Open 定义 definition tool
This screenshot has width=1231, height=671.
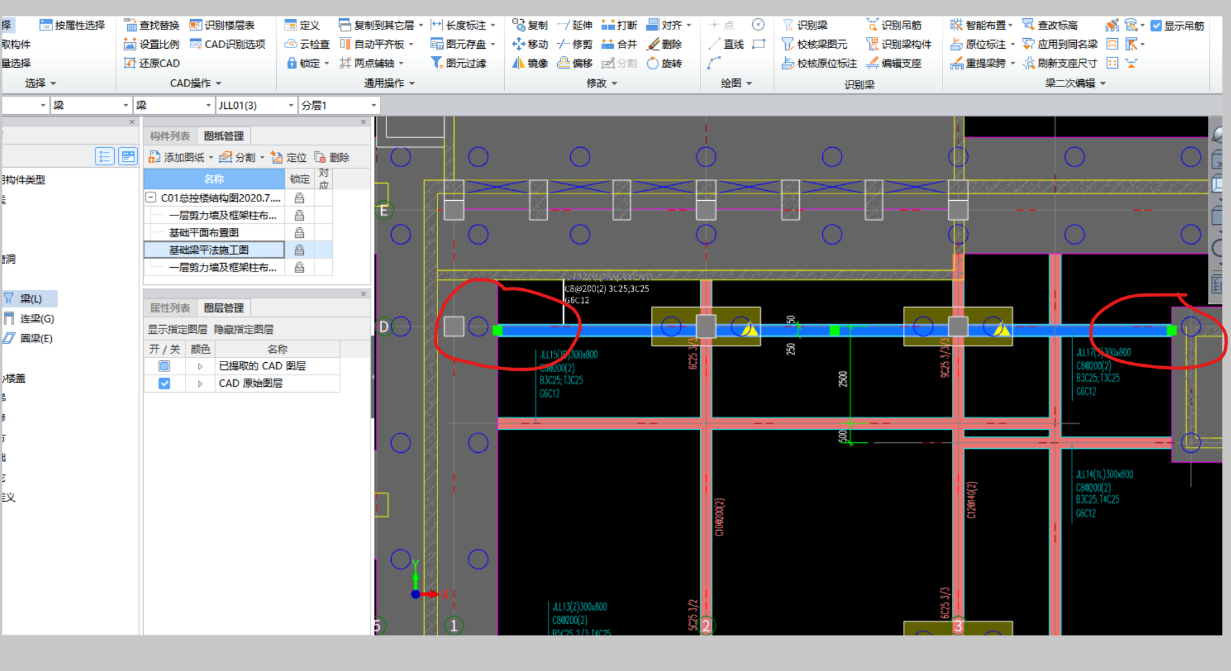302,25
